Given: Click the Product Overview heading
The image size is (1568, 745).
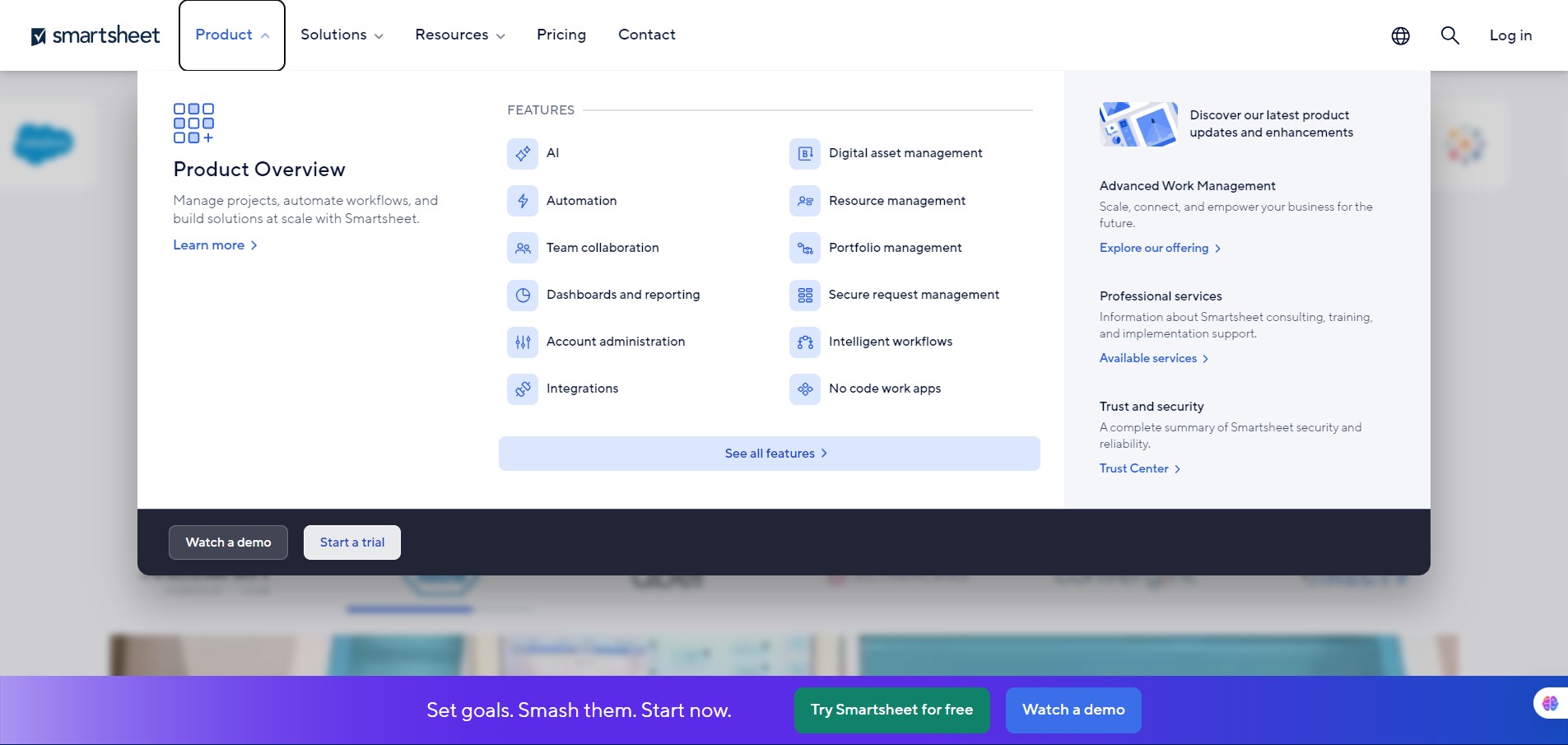Looking at the screenshot, I should click(x=259, y=170).
